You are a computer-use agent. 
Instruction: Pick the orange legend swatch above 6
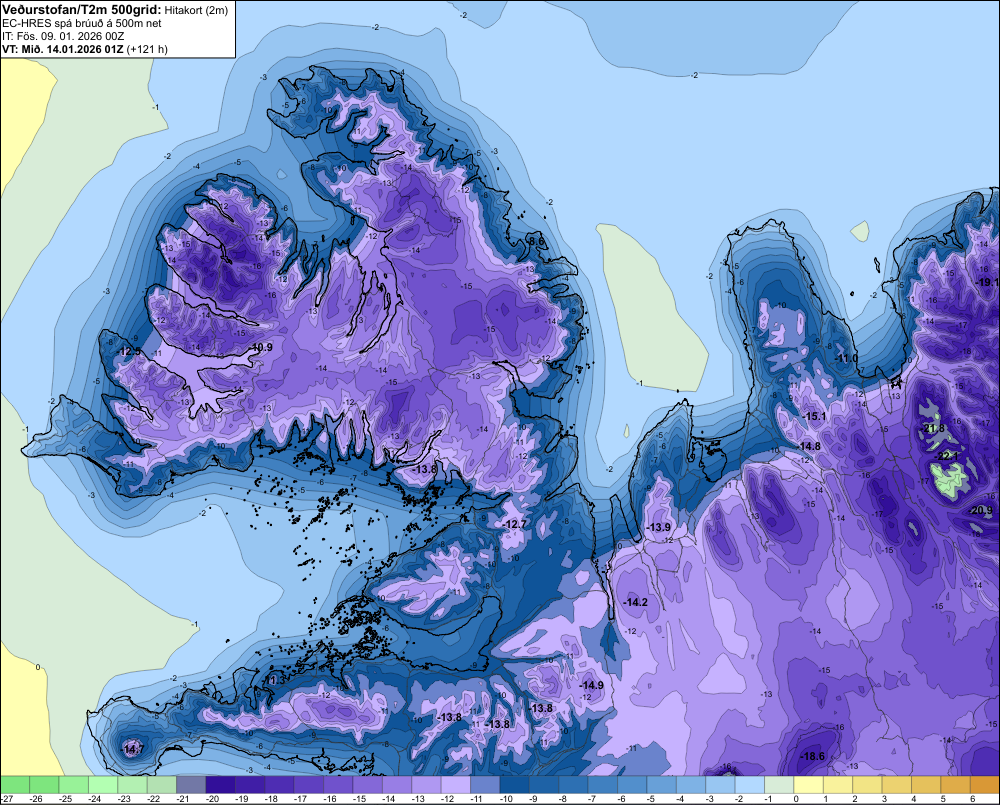(984, 785)
